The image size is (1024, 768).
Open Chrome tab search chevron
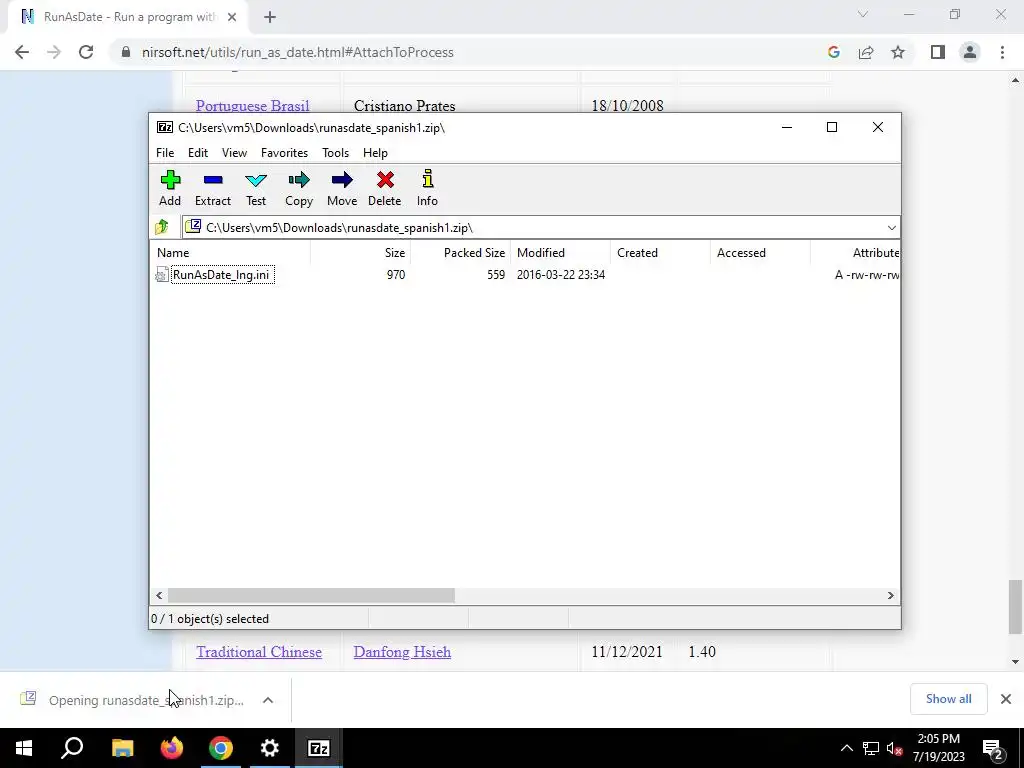[863, 14]
